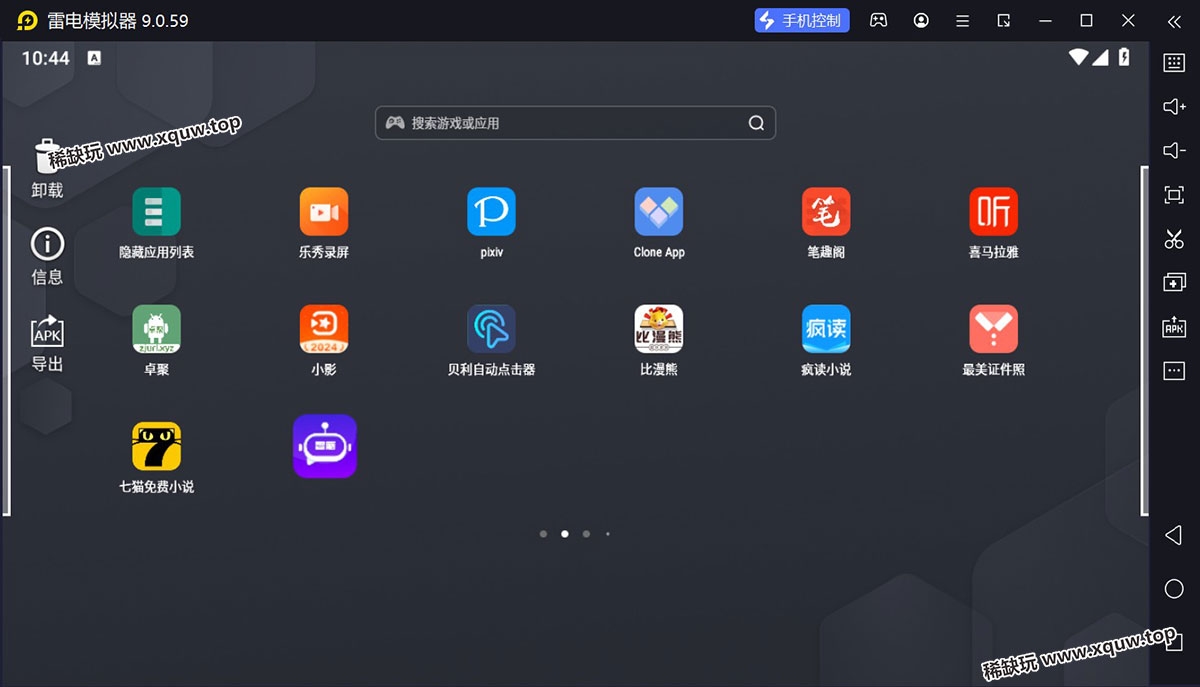
Task: Click the battery charging status icon
Action: pyautogui.click(x=1125, y=57)
